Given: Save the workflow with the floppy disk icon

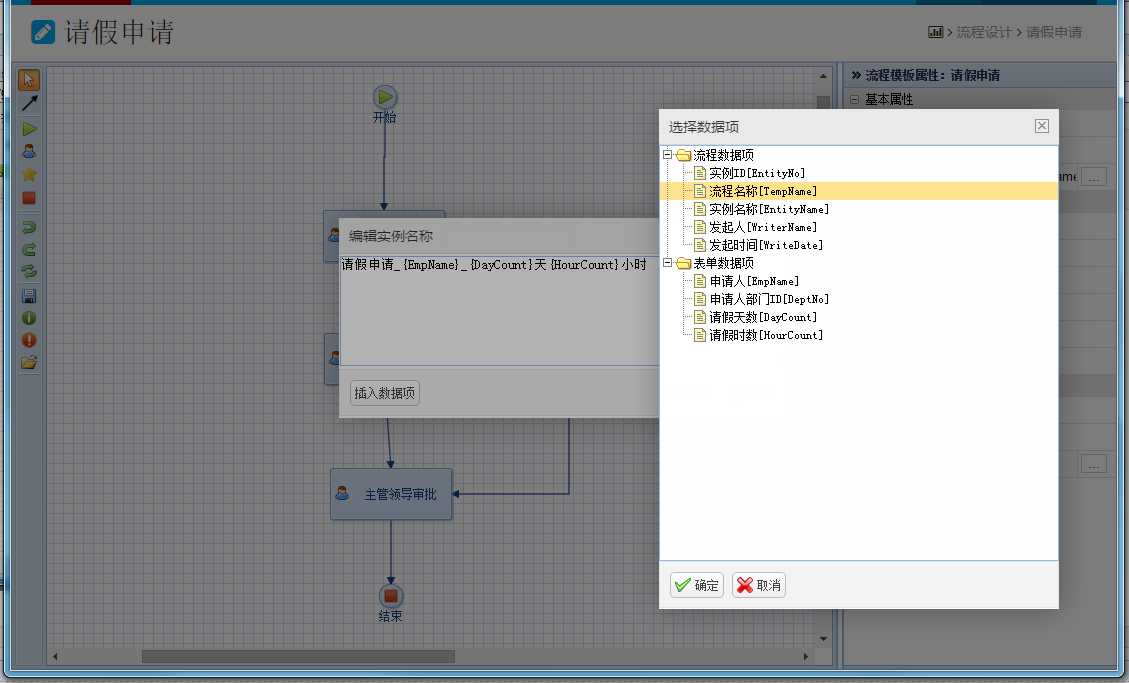Looking at the screenshot, I should tap(30, 295).
